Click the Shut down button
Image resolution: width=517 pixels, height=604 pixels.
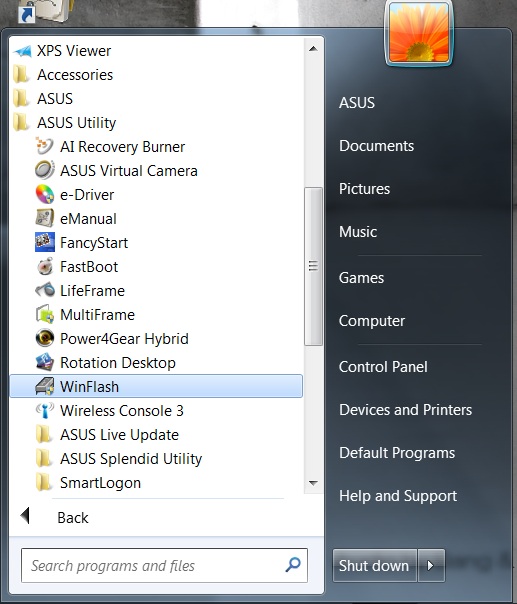(374, 565)
